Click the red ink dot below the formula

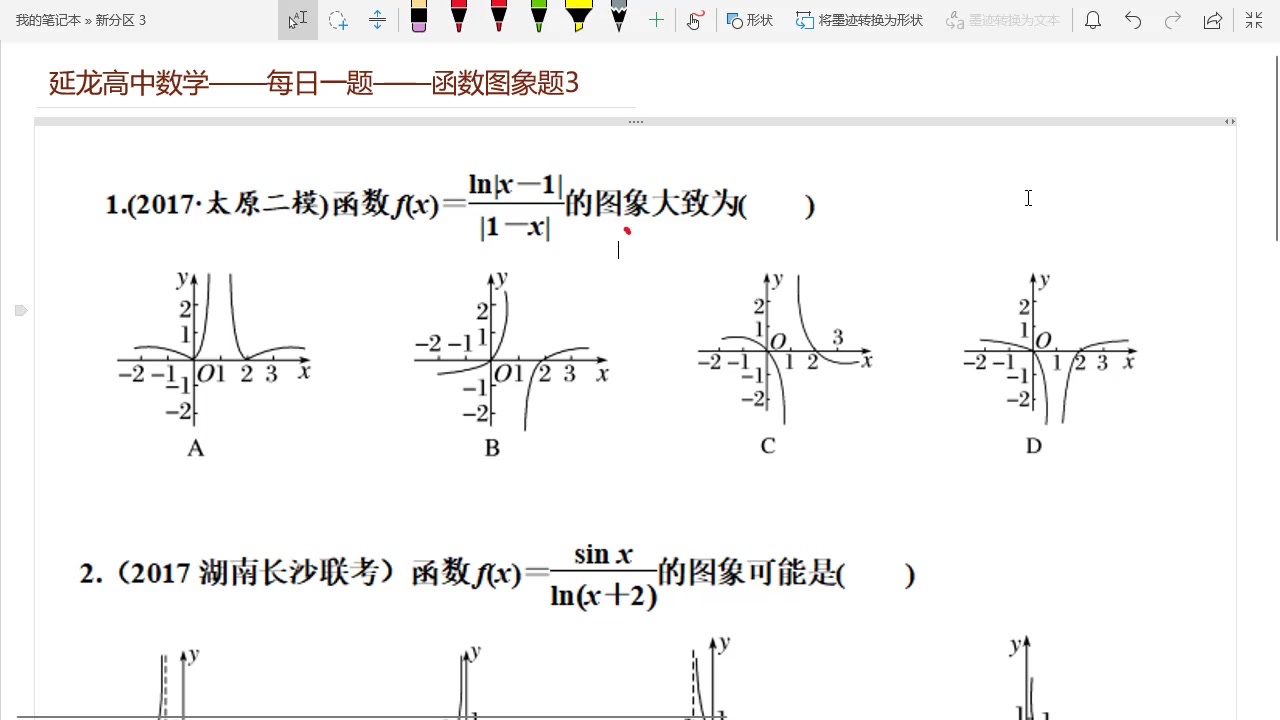[x=627, y=231]
